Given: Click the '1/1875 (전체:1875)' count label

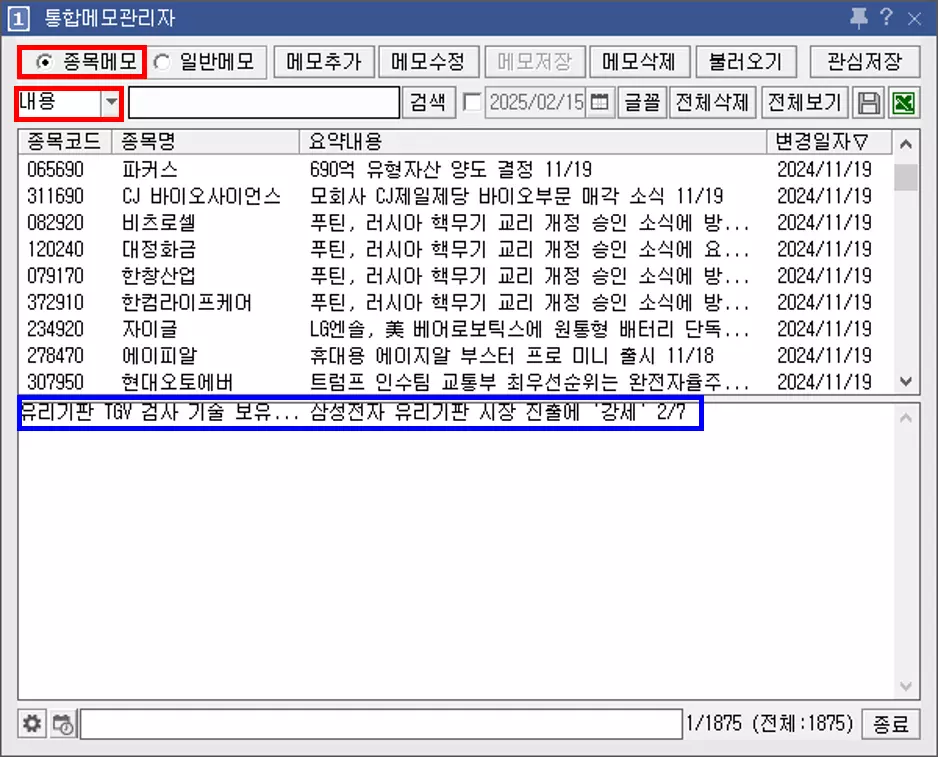Looking at the screenshot, I should [770, 723].
